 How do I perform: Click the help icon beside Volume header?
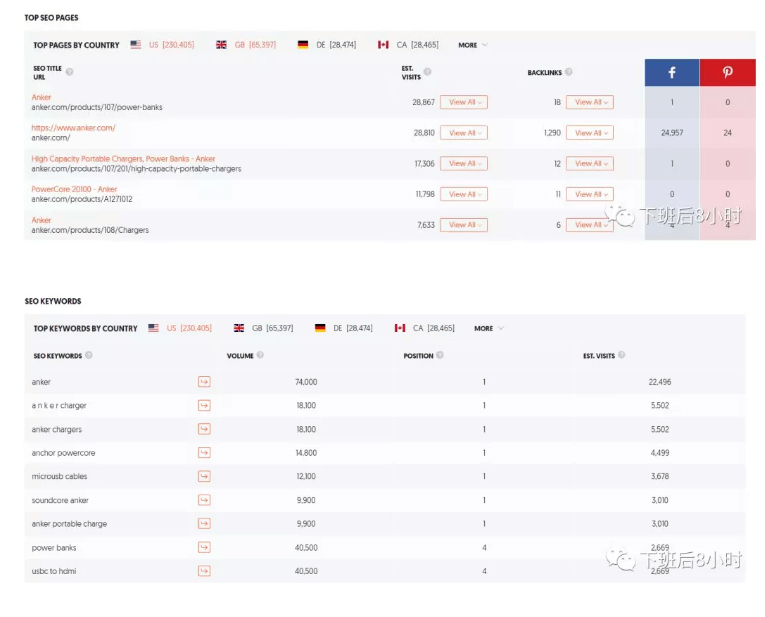261,355
